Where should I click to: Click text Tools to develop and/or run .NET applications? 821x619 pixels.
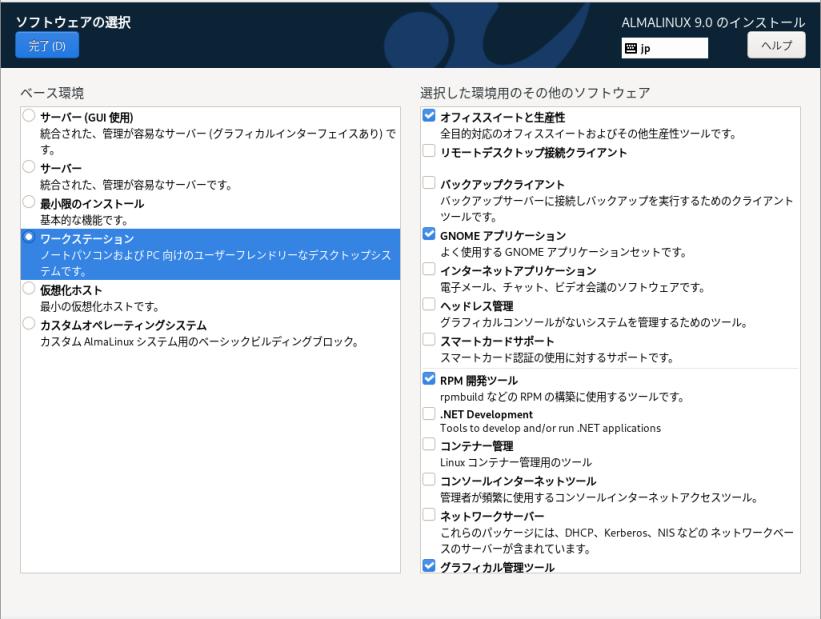point(550,428)
